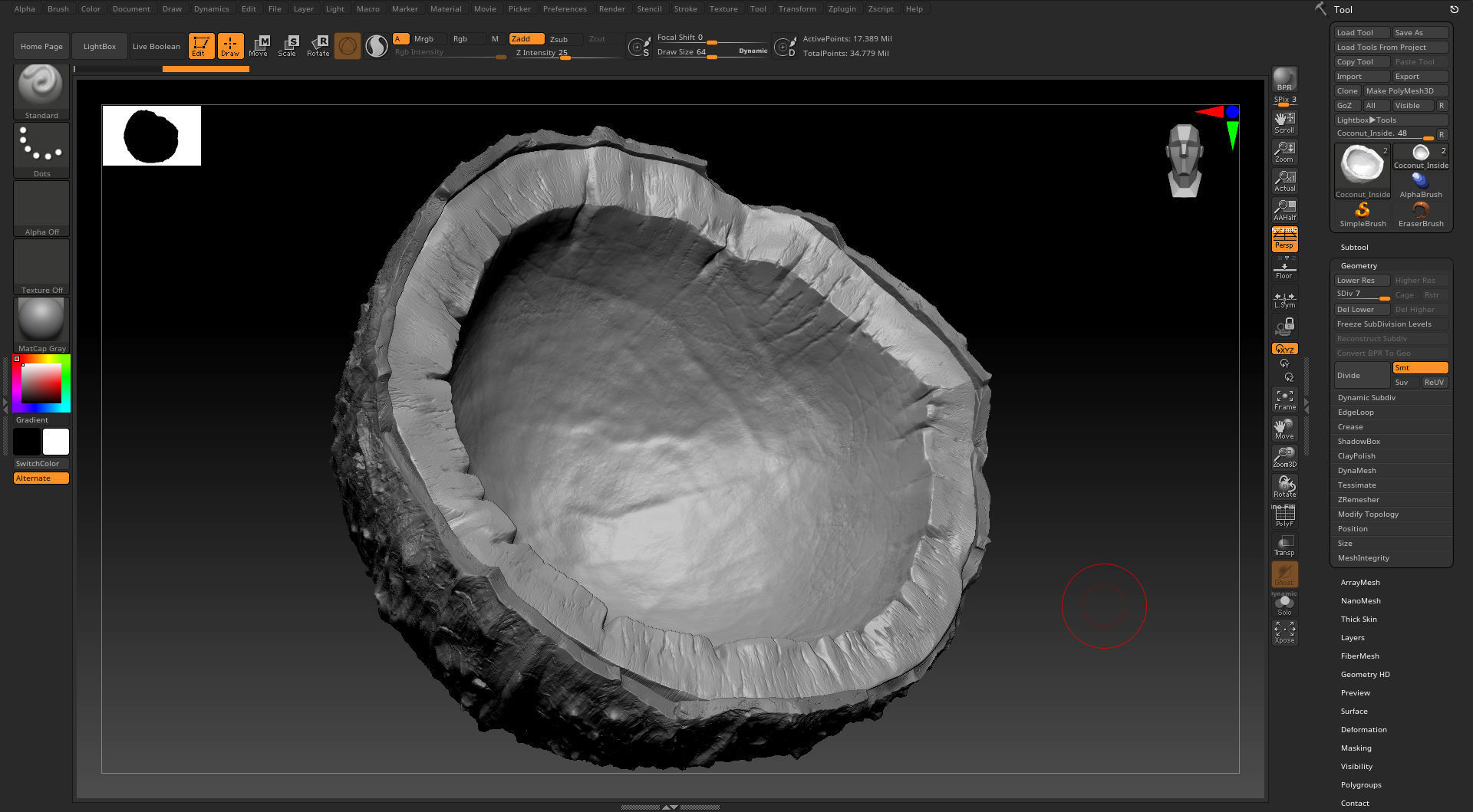Image resolution: width=1473 pixels, height=812 pixels.
Task: Open the Alpha Off selector
Action: (41, 208)
